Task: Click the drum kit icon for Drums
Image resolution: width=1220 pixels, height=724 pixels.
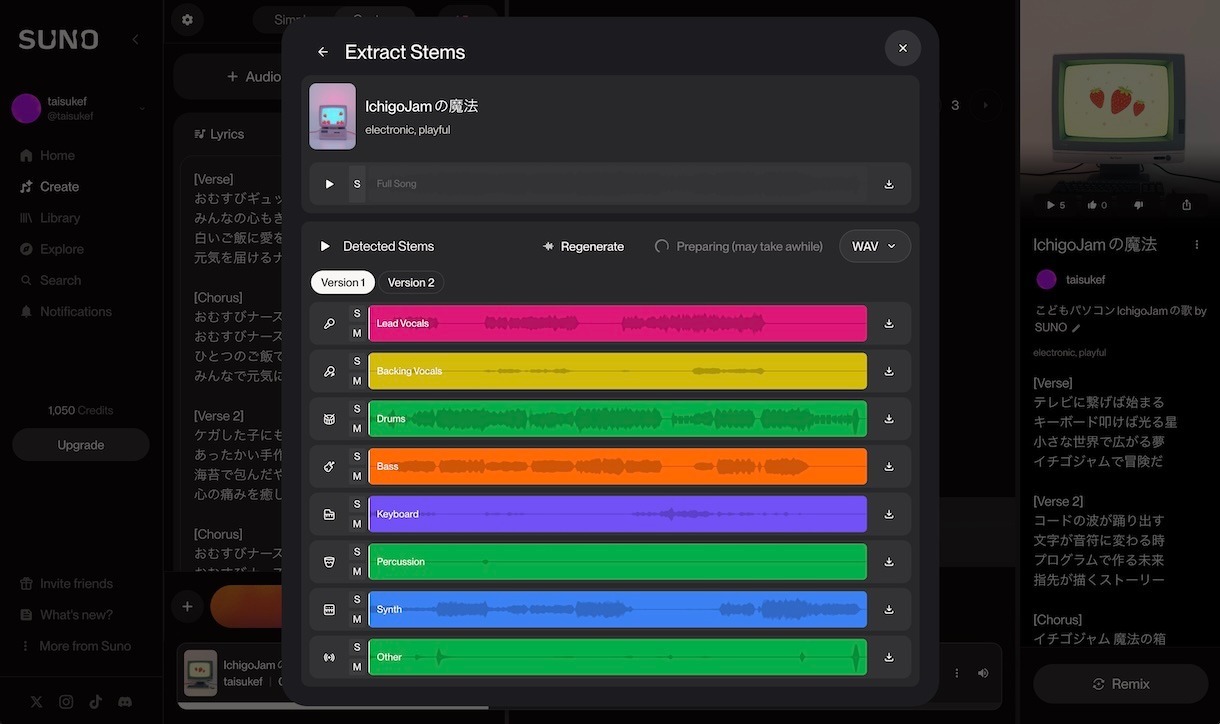Action: pyautogui.click(x=329, y=419)
